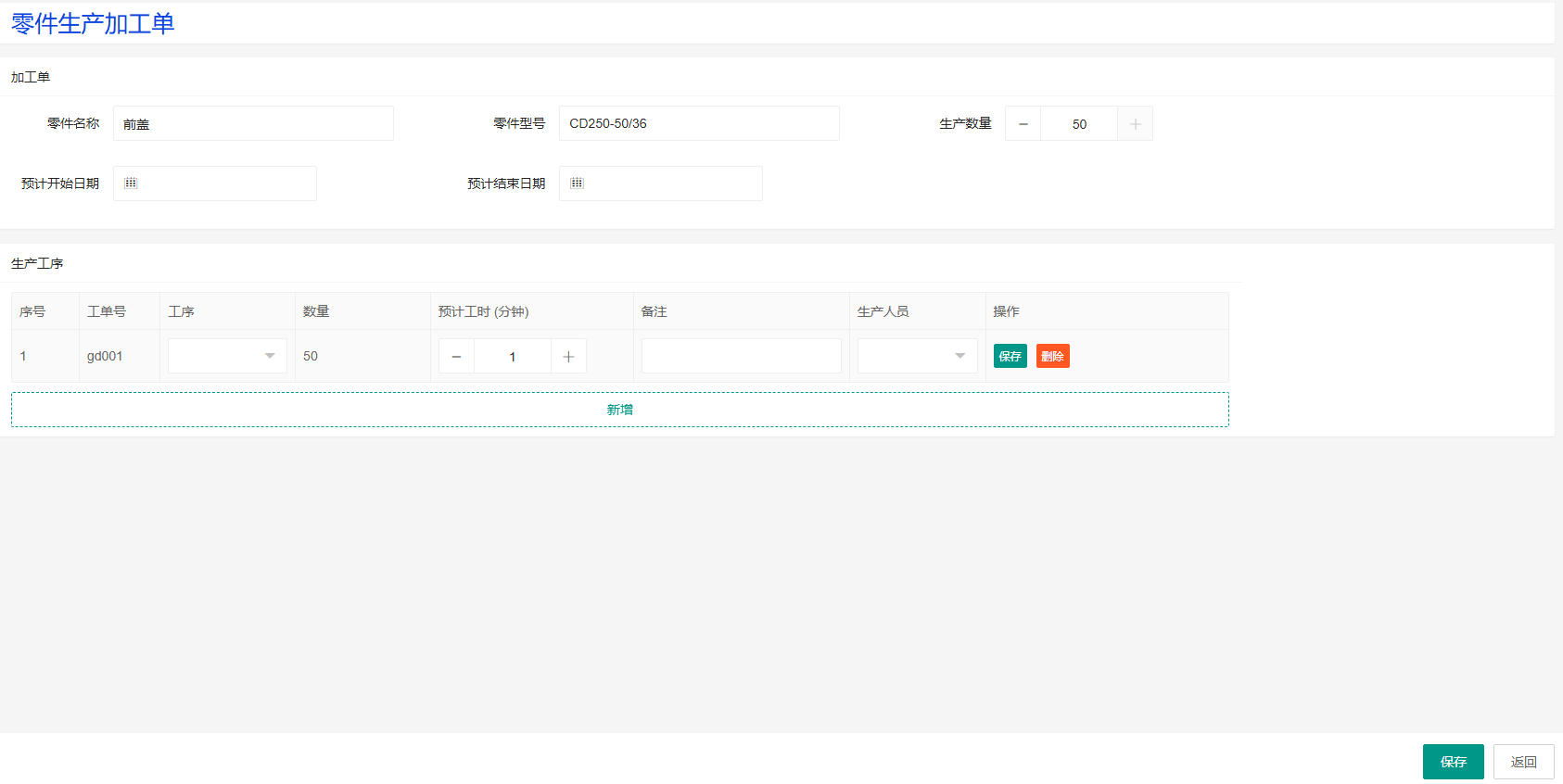Click the 预计结束日期 field label

click(x=506, y=183)
